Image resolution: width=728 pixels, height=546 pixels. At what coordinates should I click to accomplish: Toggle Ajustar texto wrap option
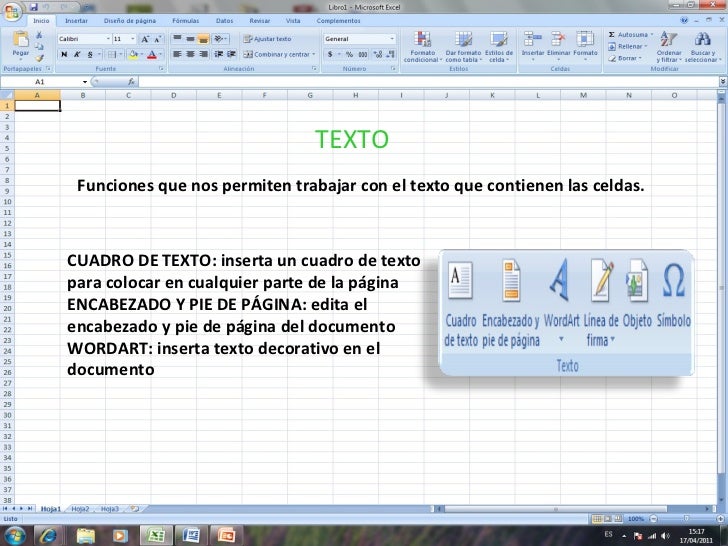(x=268, y=39)
